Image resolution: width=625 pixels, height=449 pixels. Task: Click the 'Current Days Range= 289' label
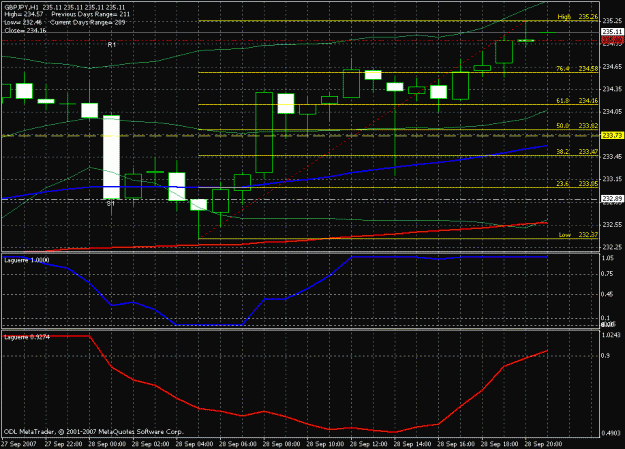coord(88,22)
